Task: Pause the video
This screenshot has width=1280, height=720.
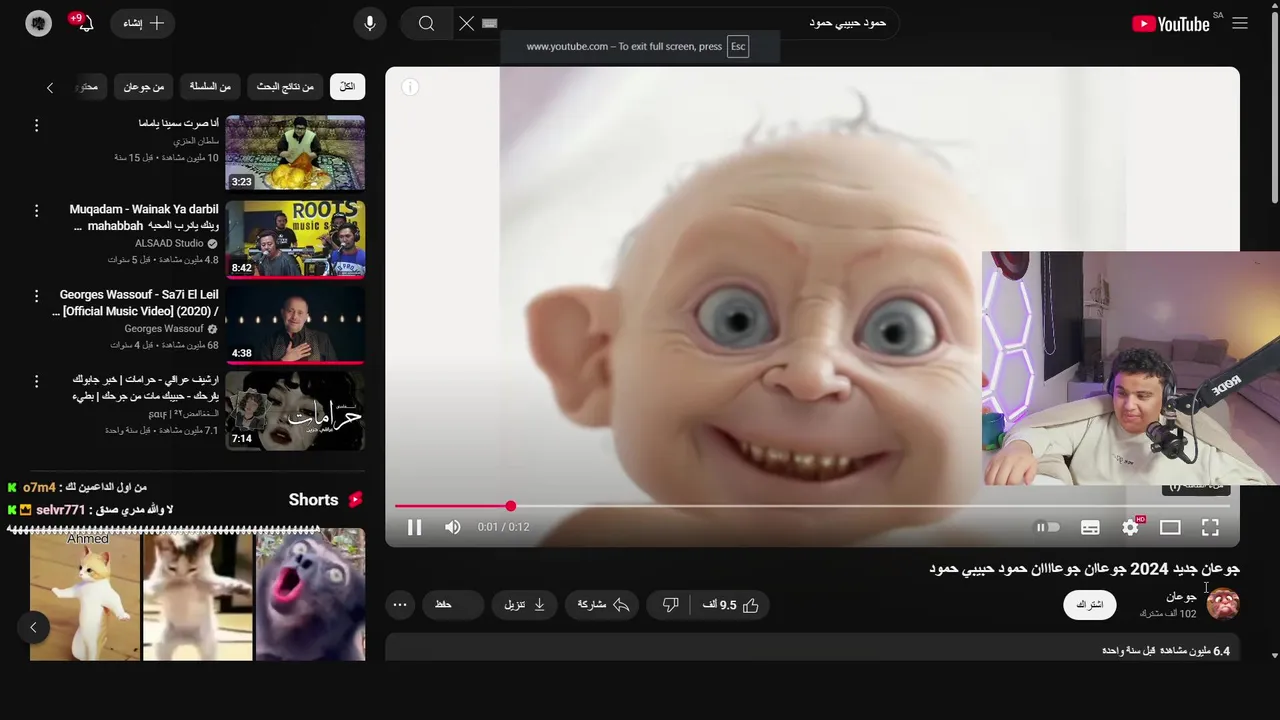Action: 414,527
